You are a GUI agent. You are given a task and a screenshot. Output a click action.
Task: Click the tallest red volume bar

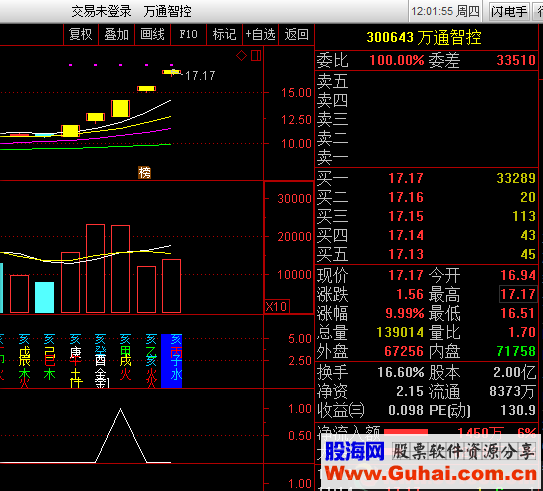tap(96, 268)
